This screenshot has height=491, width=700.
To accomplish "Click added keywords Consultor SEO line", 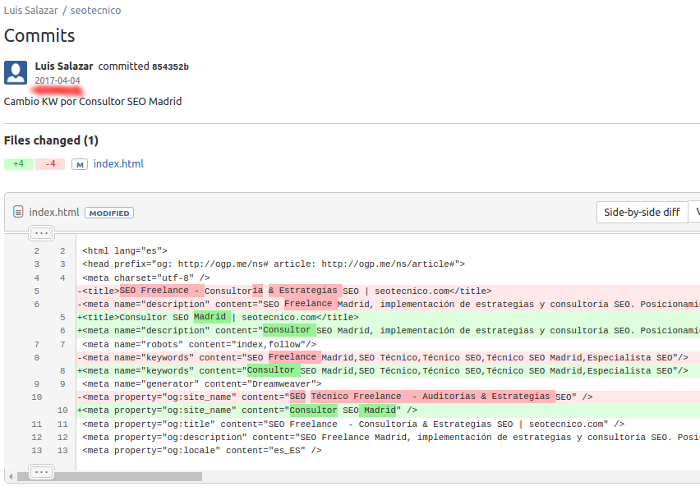I will pyautogui.click(x=388, y=371).
